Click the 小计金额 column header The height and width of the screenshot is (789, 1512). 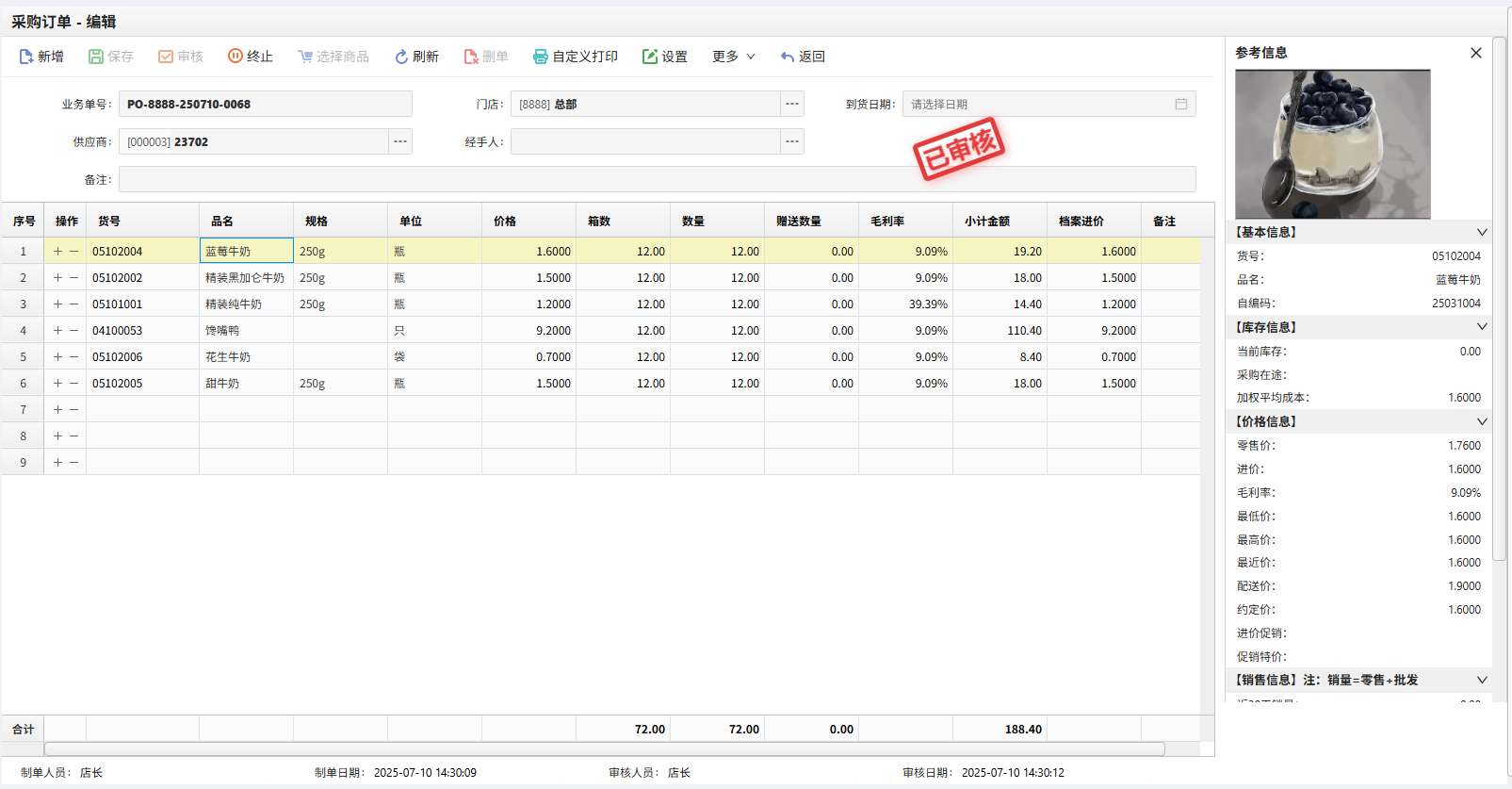pos(1000,221)
